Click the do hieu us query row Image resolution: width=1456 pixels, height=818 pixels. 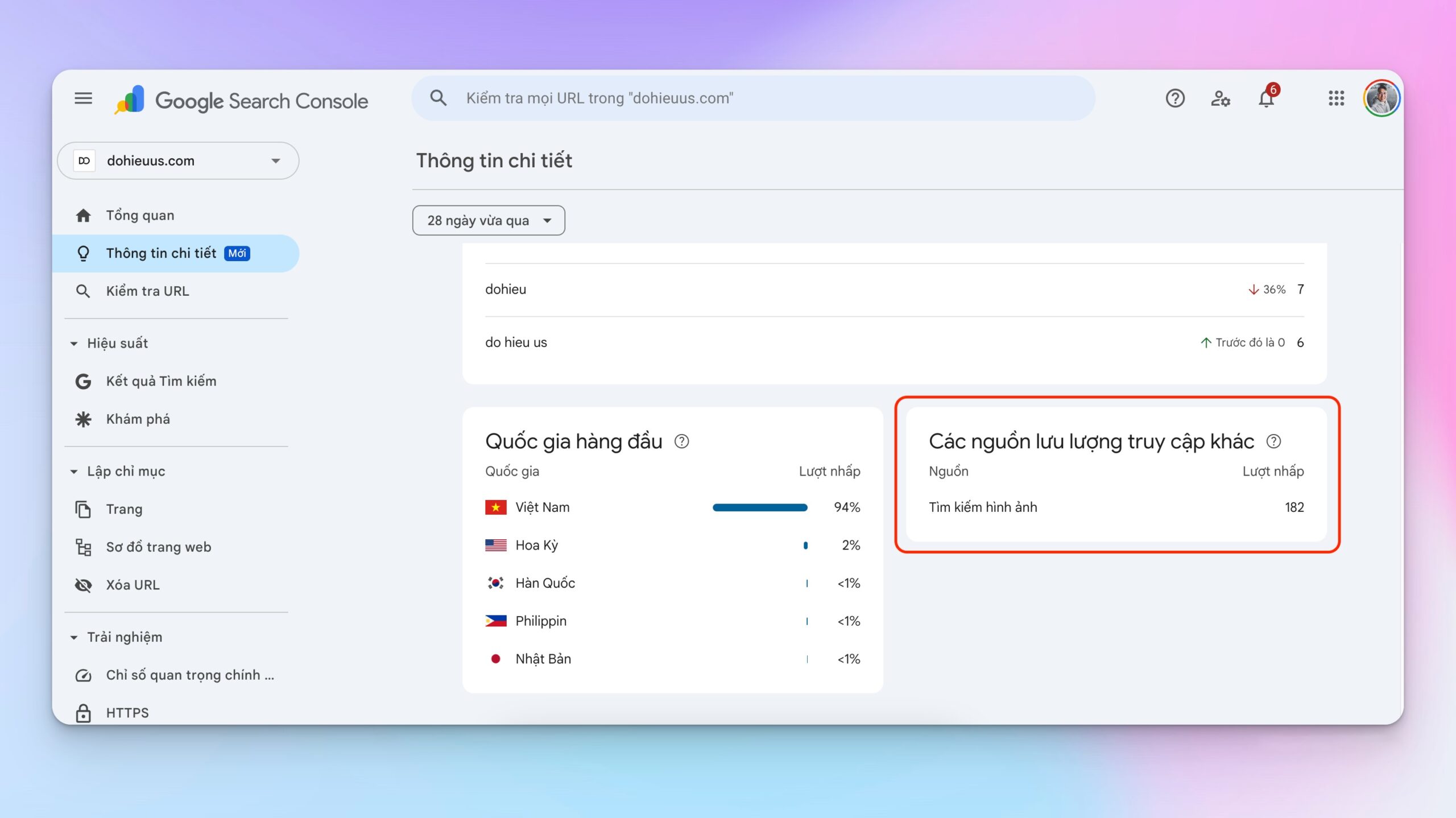[x=894, y=343]
